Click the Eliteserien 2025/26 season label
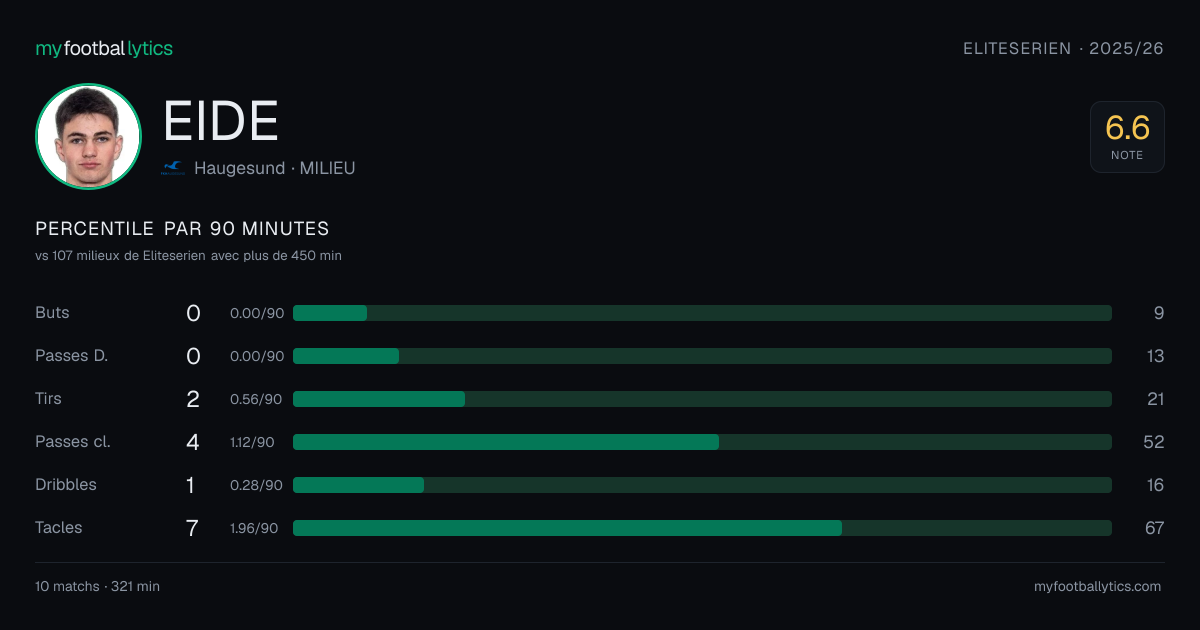Viewport: 1200px width, 630px height. (x=1063, y=48)
